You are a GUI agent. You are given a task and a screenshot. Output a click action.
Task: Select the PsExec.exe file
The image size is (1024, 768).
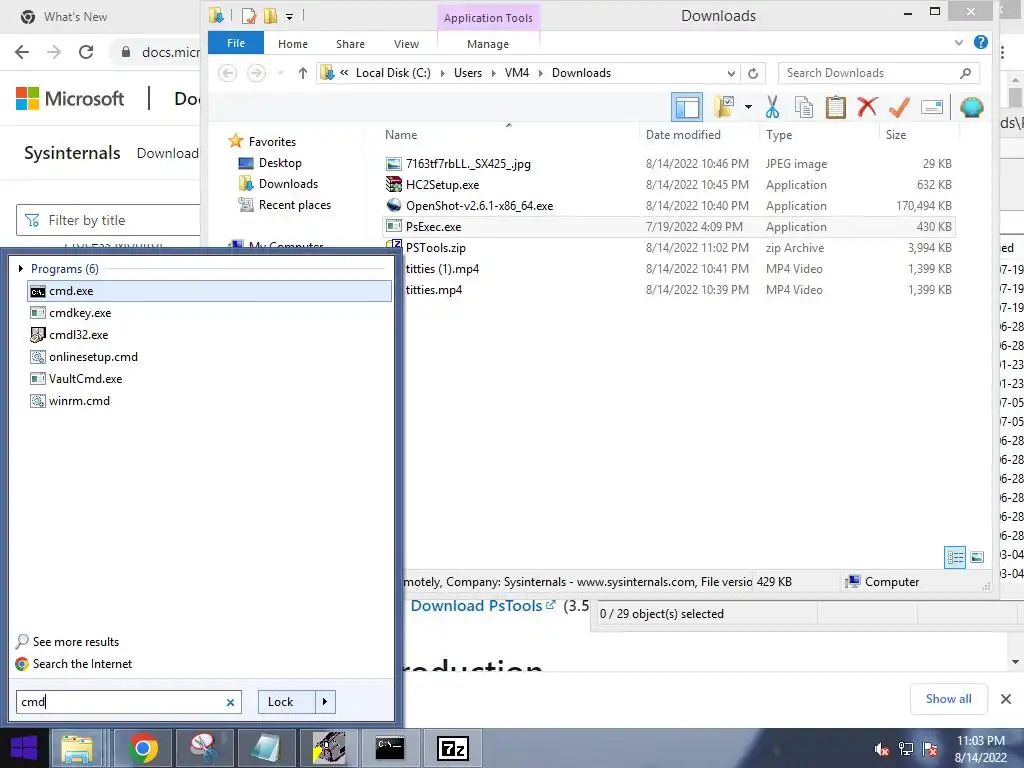[669, 227]
